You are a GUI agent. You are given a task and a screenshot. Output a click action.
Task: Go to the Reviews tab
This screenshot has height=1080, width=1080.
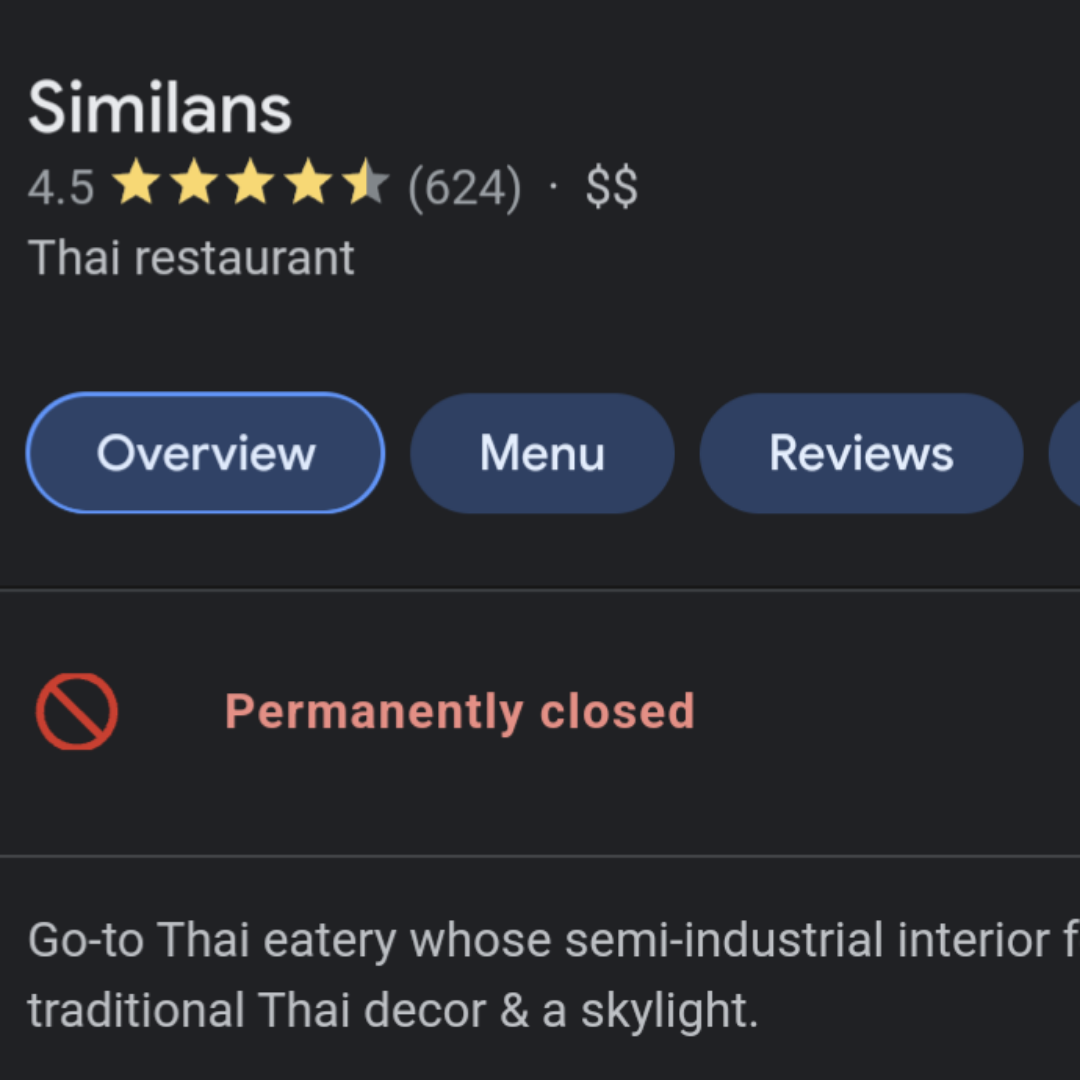[861, 453]
